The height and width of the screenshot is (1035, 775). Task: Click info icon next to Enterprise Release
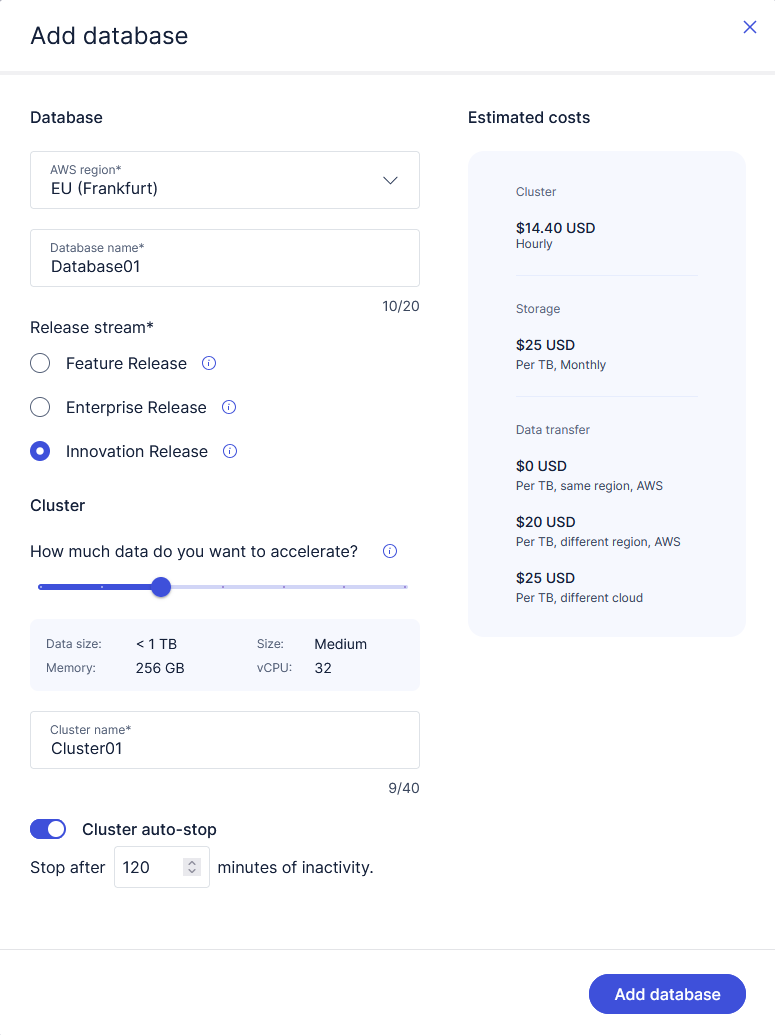pyautogui.click(x=229, y=407)
